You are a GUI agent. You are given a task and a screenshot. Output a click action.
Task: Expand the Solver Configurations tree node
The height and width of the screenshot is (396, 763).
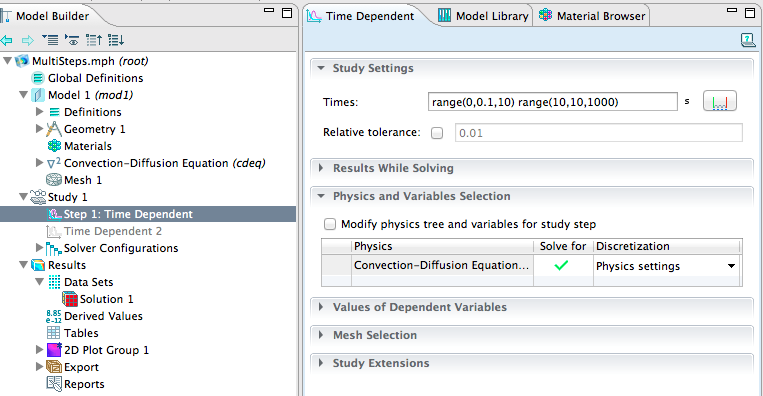click(39, 248)
